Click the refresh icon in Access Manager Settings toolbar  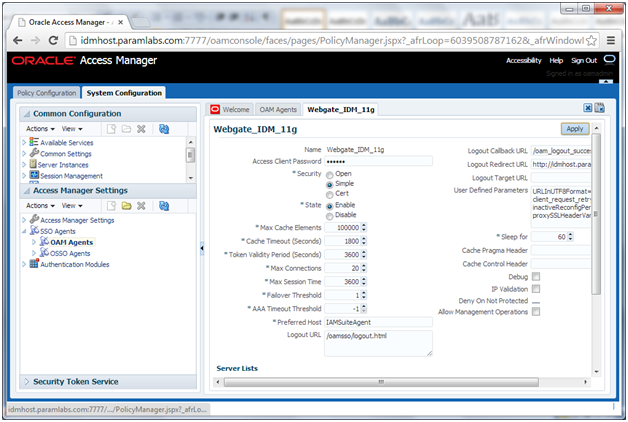164,206
